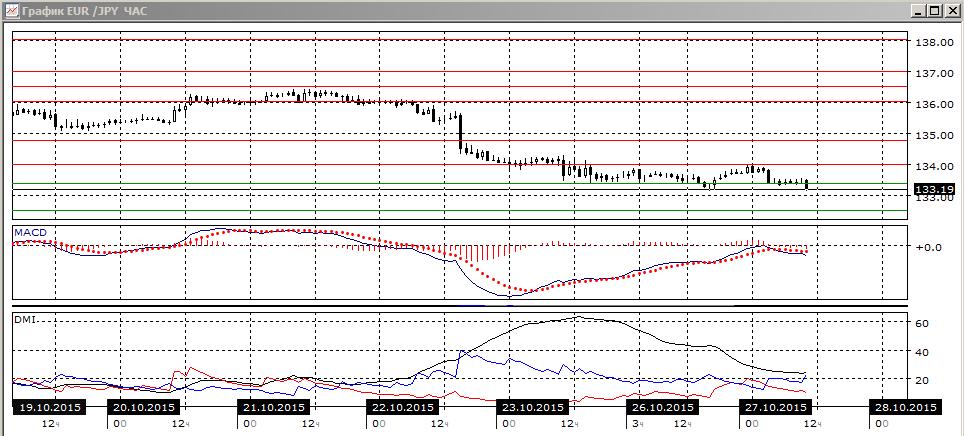This screenshot has height=436, width=964.
Task: Select the 23.10.2015 date marker
Action: (531, 408)
